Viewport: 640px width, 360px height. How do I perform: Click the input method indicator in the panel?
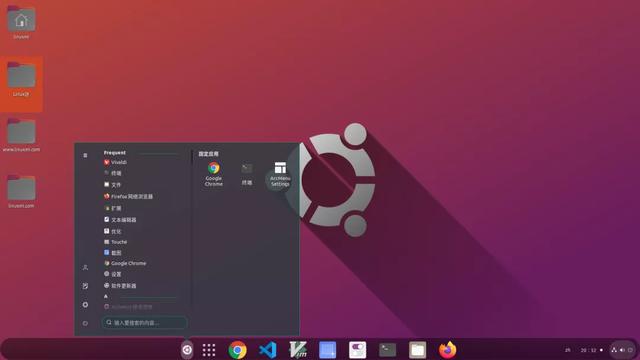click(x=567, y=350)
